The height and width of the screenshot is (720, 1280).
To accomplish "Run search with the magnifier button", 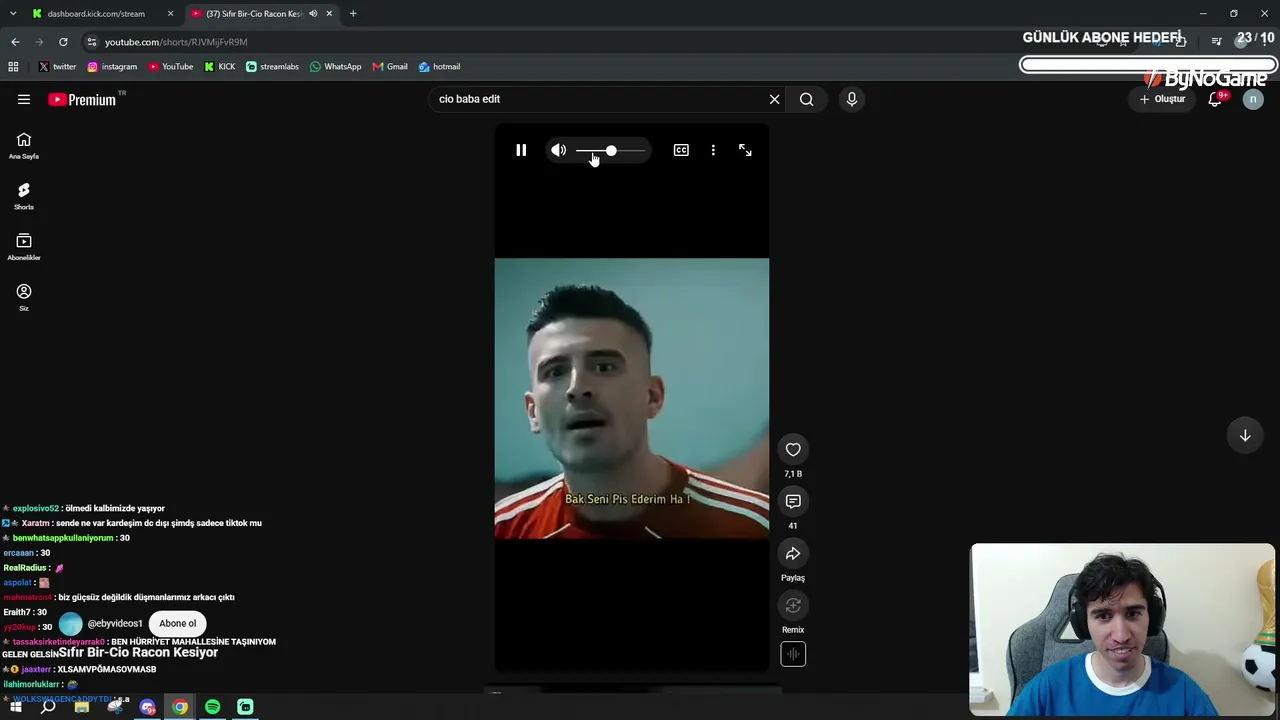I will coord(806,99).
